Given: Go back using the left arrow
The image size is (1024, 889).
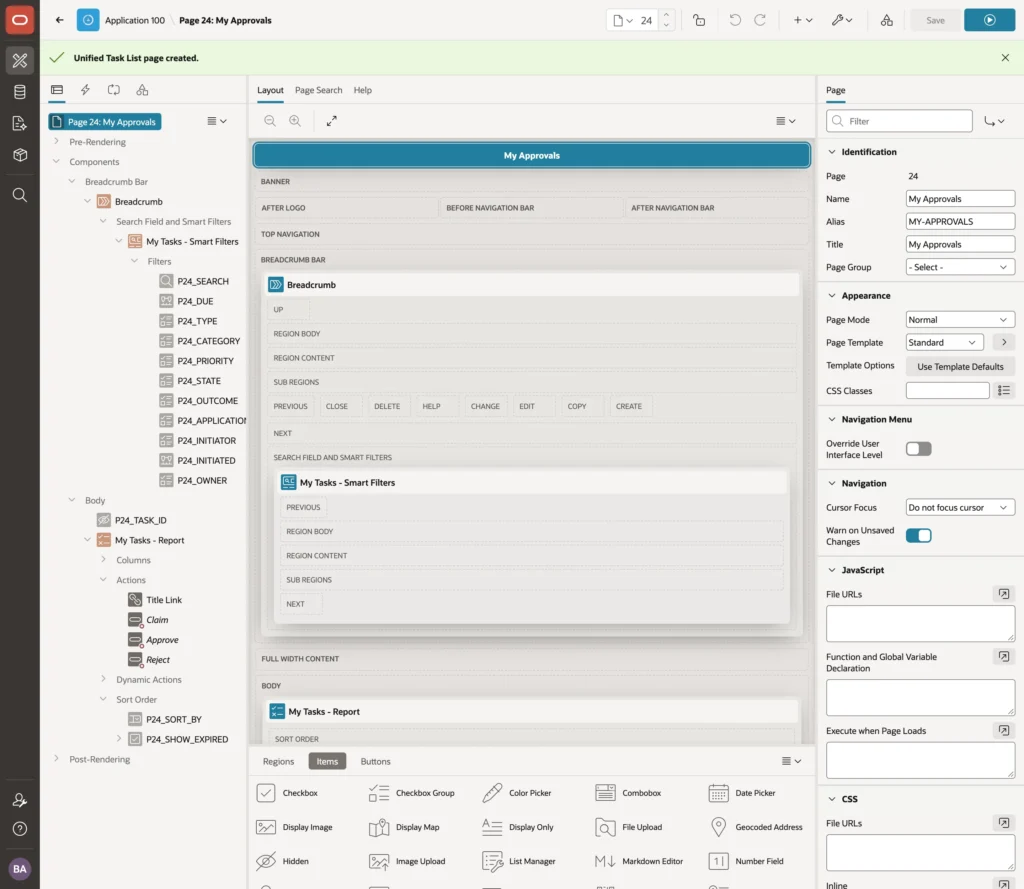Looking at the screenshot, I should coord(59,20).
